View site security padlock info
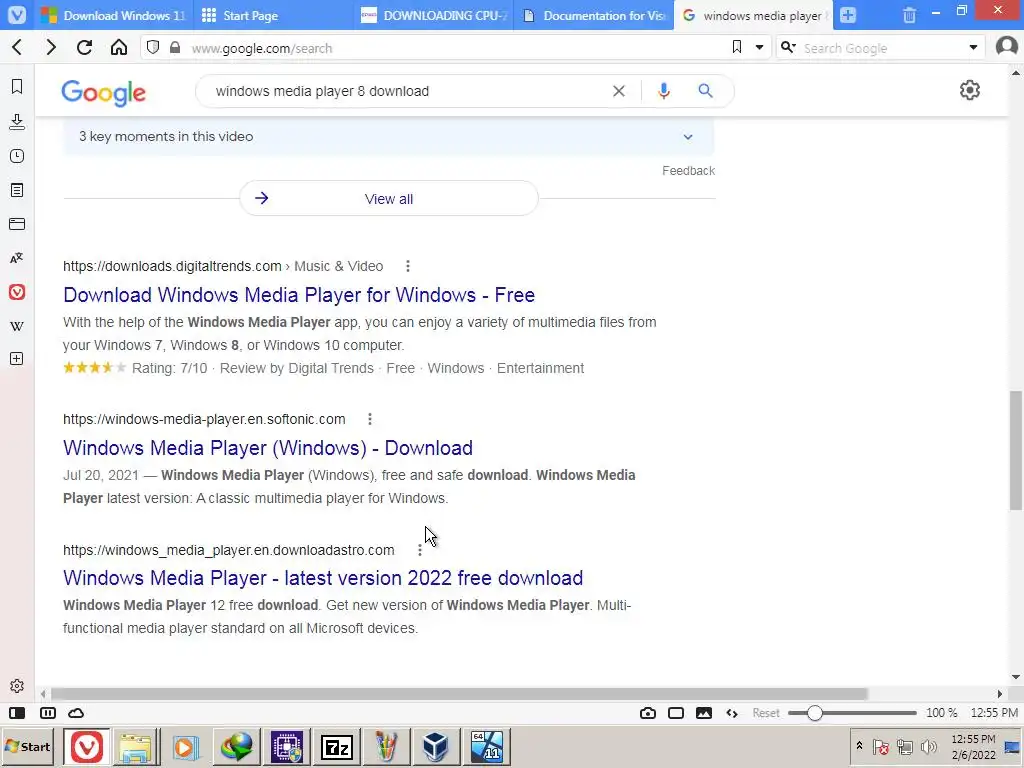Screen dimensions: 1024x768 174,48
